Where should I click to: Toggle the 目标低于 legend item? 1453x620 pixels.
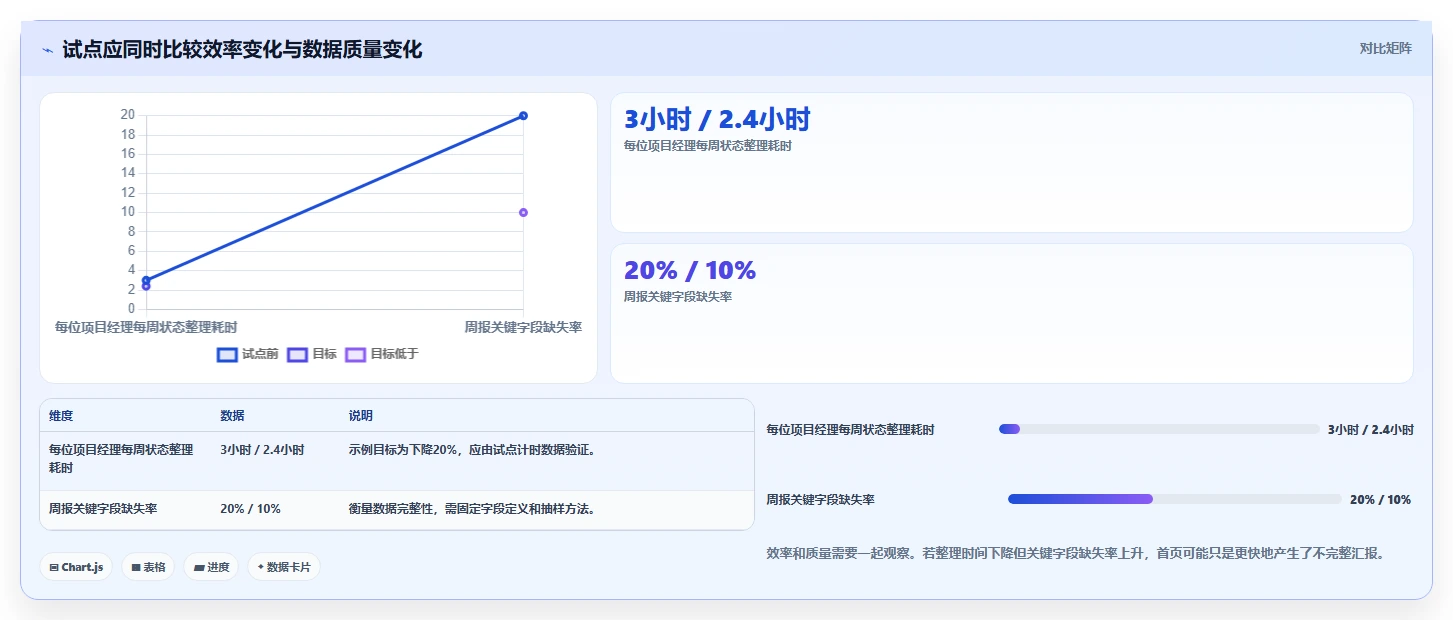tap(382, 354)
